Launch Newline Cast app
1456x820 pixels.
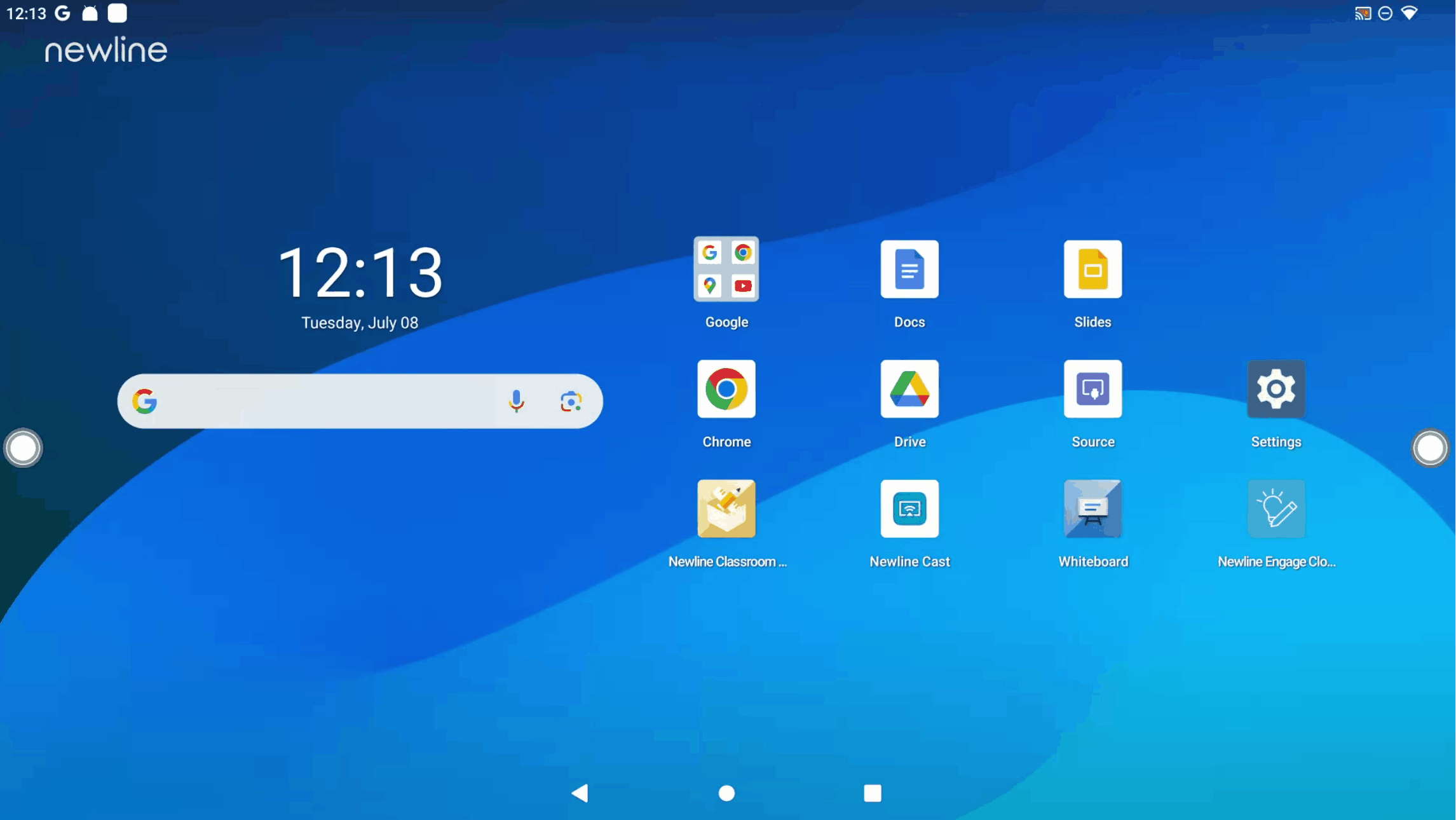[x=909, y=509]
